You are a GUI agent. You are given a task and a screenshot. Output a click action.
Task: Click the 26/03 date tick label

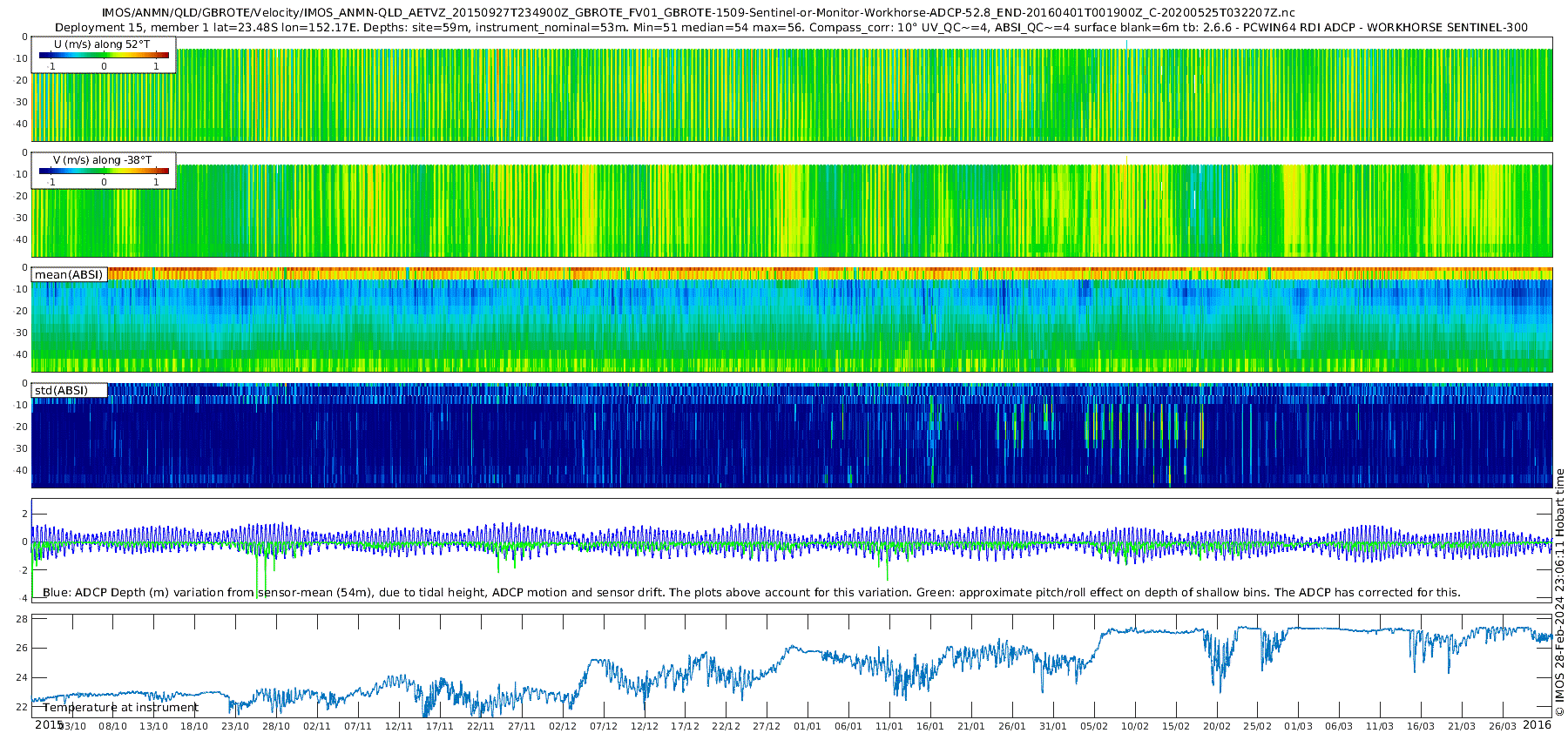tap(1503, 726)
